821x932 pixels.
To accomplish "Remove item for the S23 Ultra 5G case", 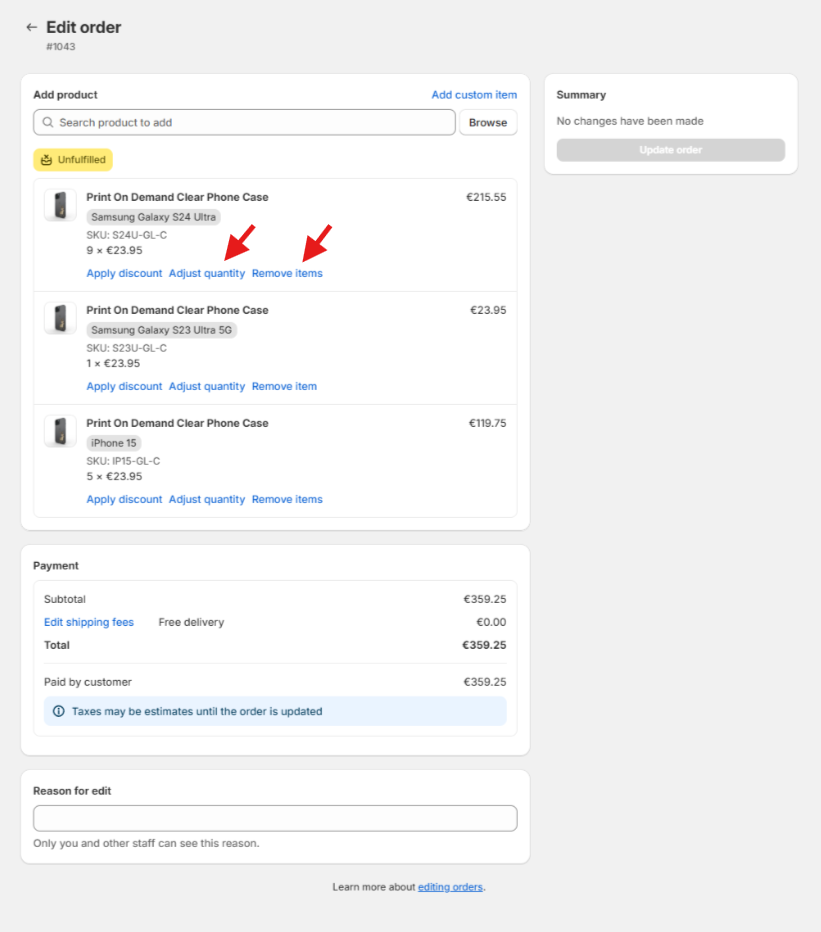I will (x=284, y=387).
